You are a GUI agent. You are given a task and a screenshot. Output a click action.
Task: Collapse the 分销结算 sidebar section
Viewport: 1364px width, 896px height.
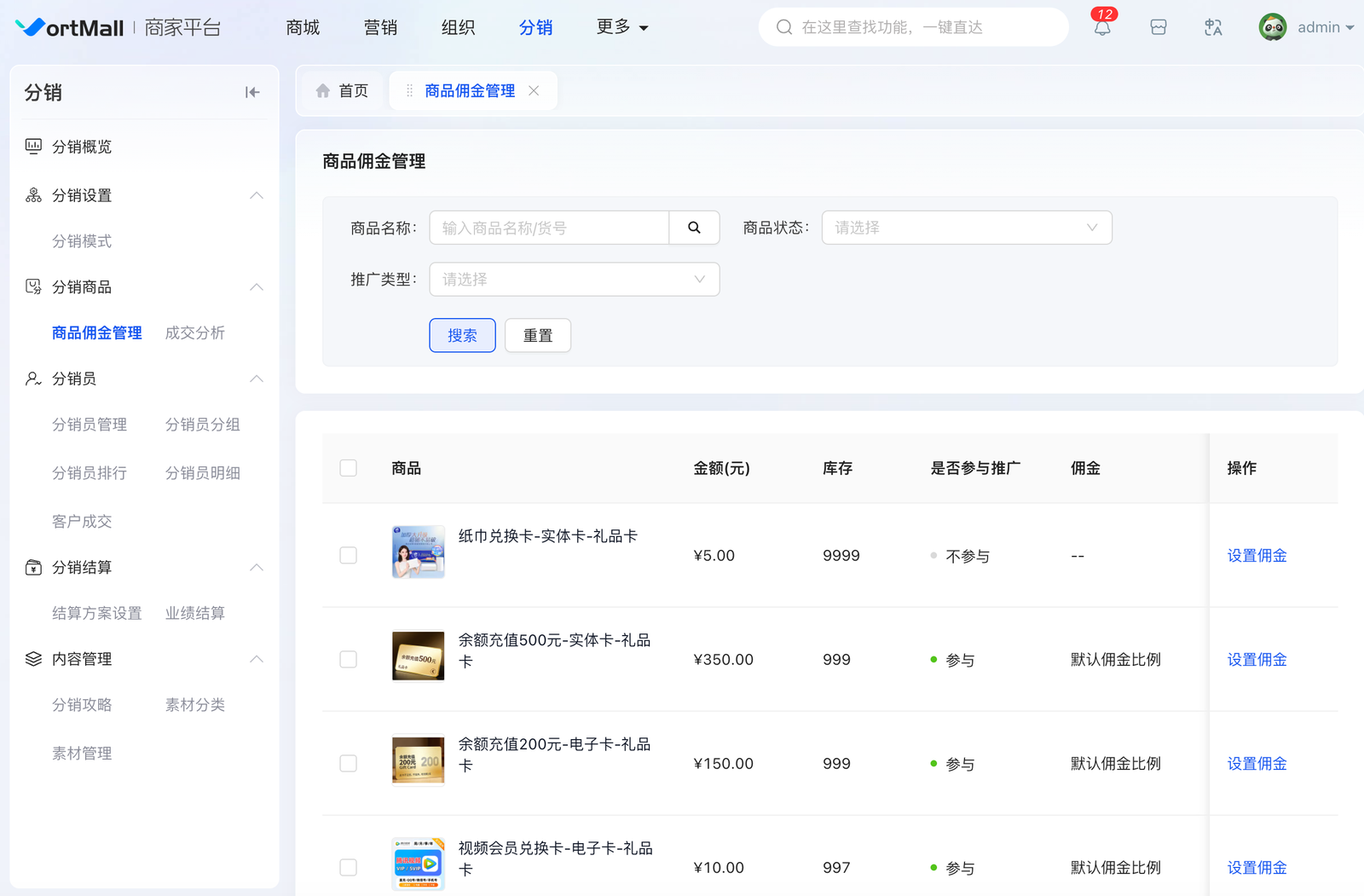256,568
